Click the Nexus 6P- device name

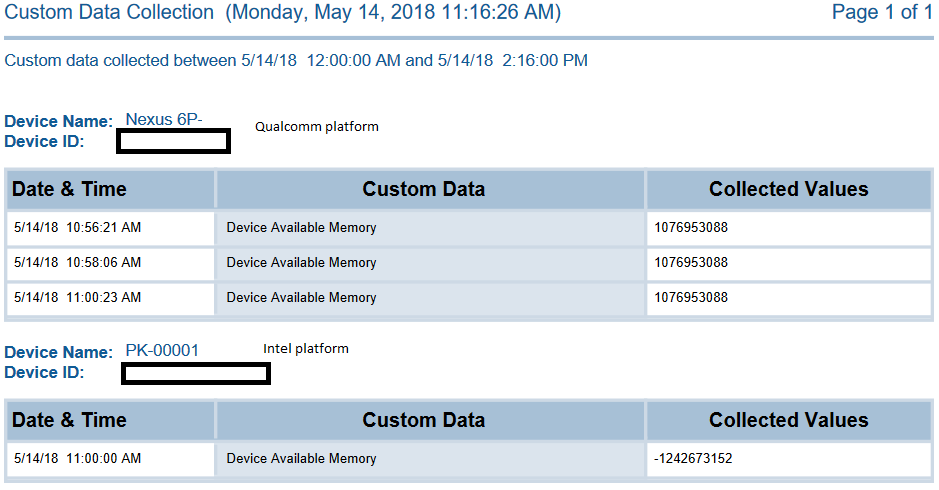click(163, 119)
